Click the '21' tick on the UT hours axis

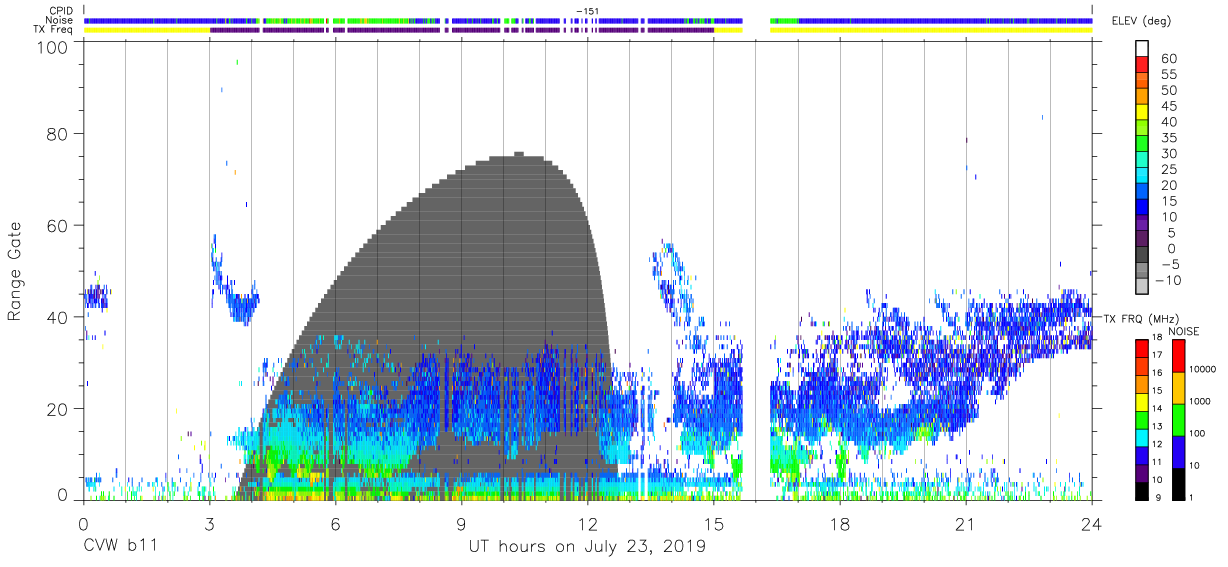pyautogui.click(x=966, y=523)
